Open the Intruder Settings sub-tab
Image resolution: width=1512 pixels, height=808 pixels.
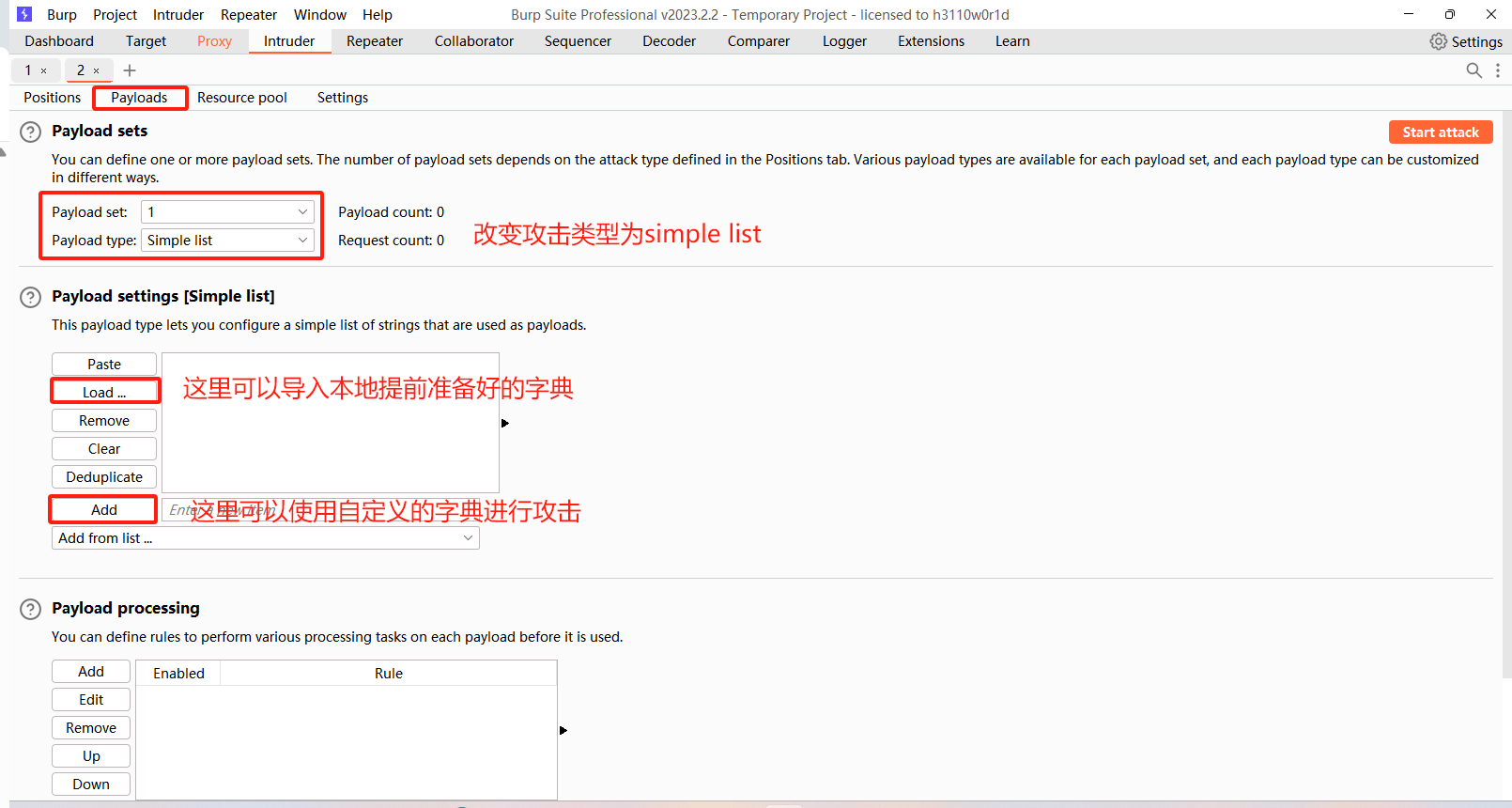pyautogui.click(x=343, y=98)
